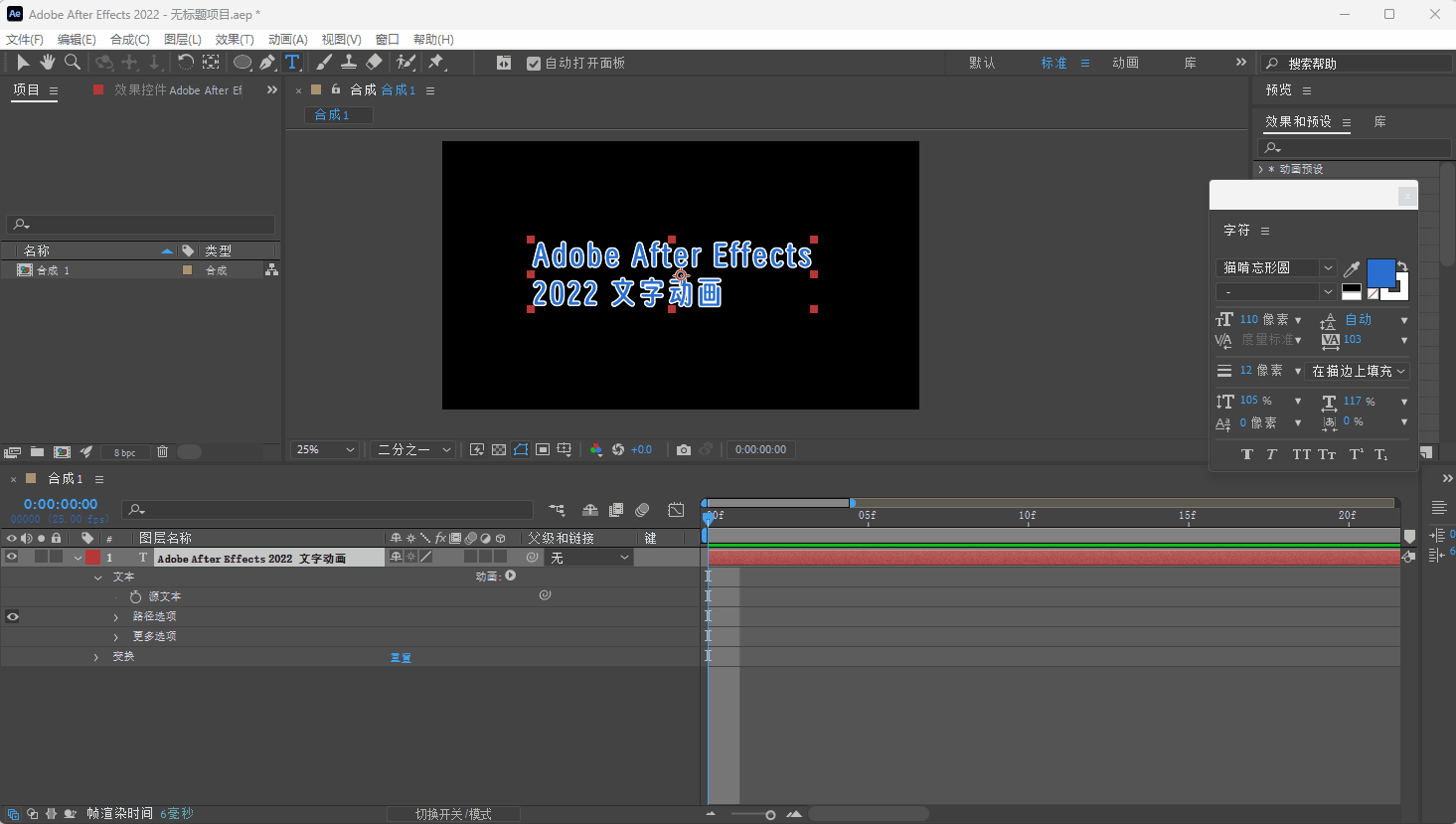
Task: Click the show channel color icon
Action: pyautogui.click(x=596, y=450)
